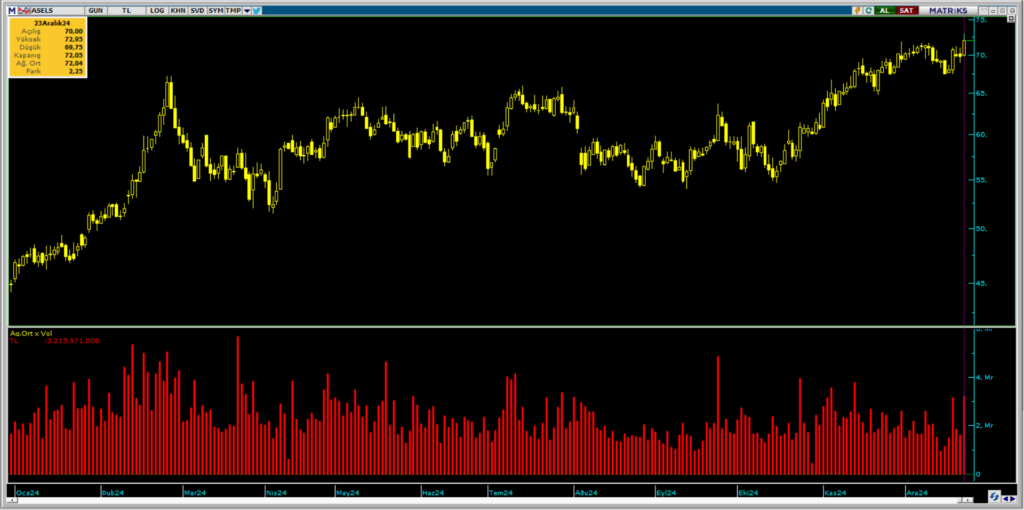Open the GUN period selector
Image resolution: width=1024 pixels, height=510 pixels.
(x=95, y=9)
